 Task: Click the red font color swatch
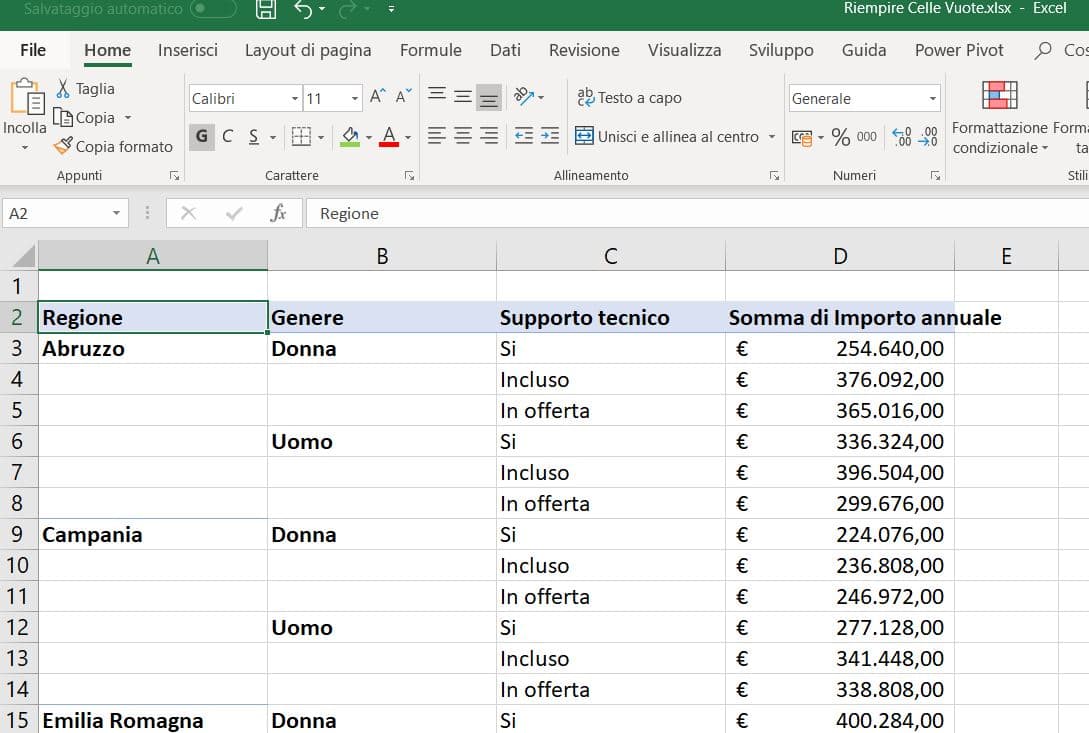tap(389, 136)
